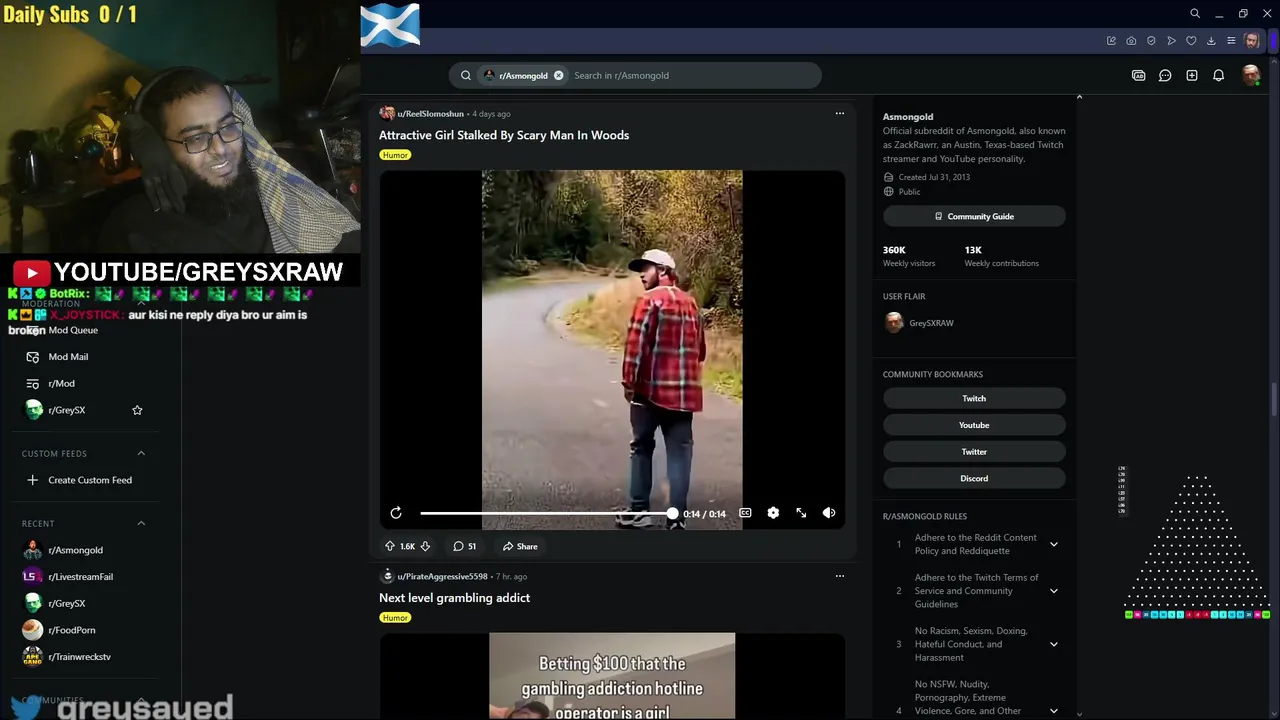Expand rule 4 No NSFW, Nudity
This screenshot has width=1280, height=720.
coord(1053,710)
